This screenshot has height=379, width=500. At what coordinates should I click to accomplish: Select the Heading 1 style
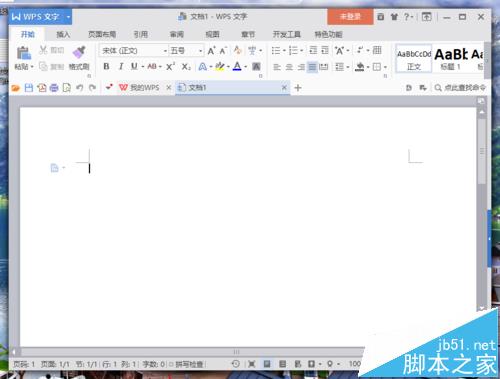pyautogui.click(x=451, y=59)
